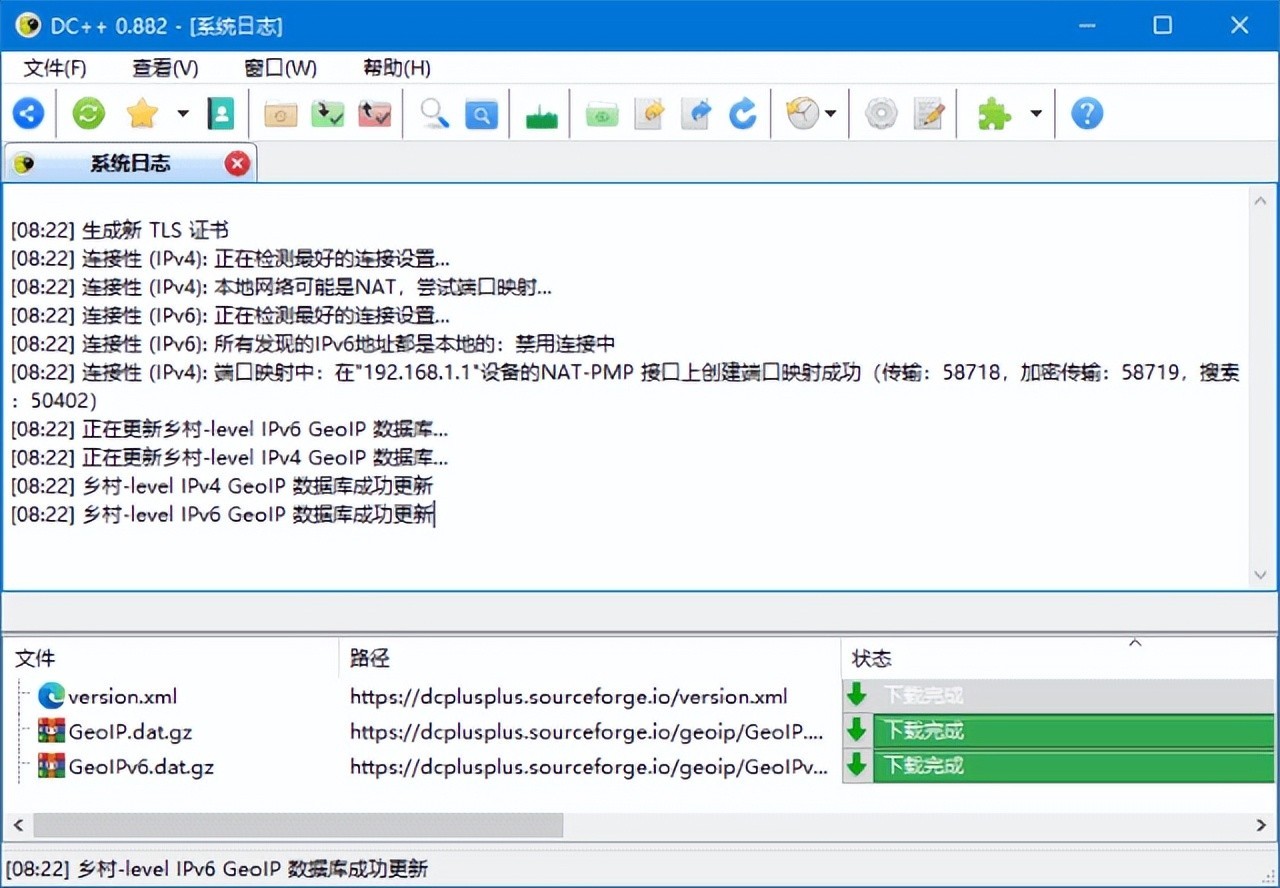Open the Download Queue folder icon
The height and width of the screenshot is (888, 1280).
pyautogui.click(x=281, y=114)
